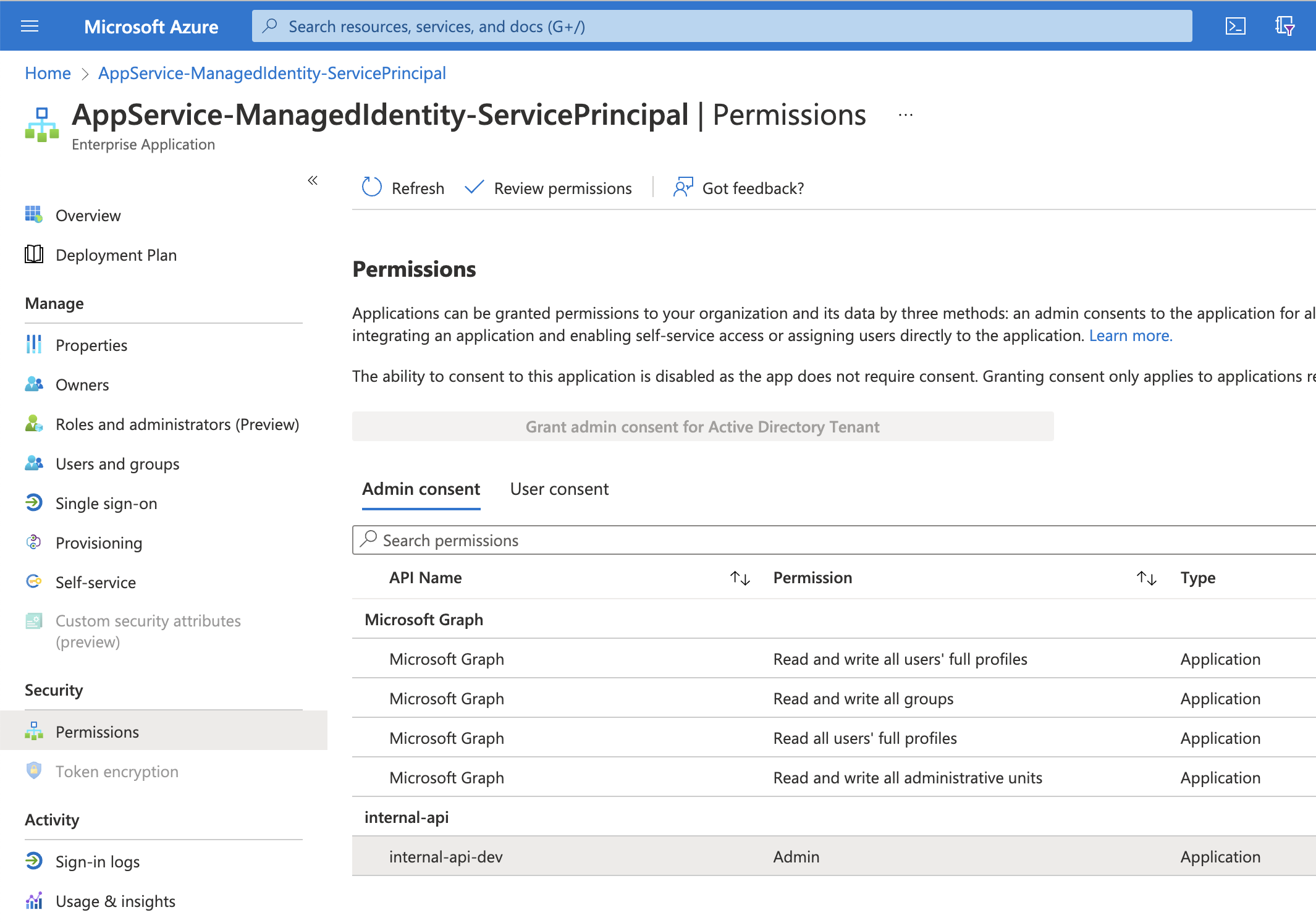The image size is (1316, 923).
Task: Click the Deployment Plan book icon
Action: click(x=34, y=255)
